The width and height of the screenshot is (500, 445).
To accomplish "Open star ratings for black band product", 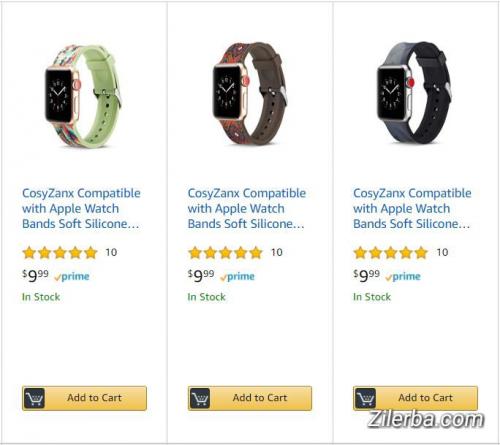I will [391, 253].
